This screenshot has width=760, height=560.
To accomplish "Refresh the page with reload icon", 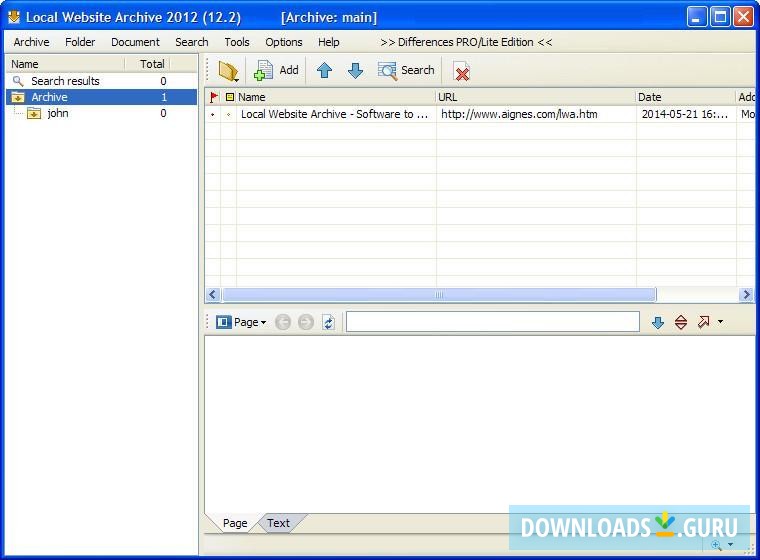I will click(329, 322).
